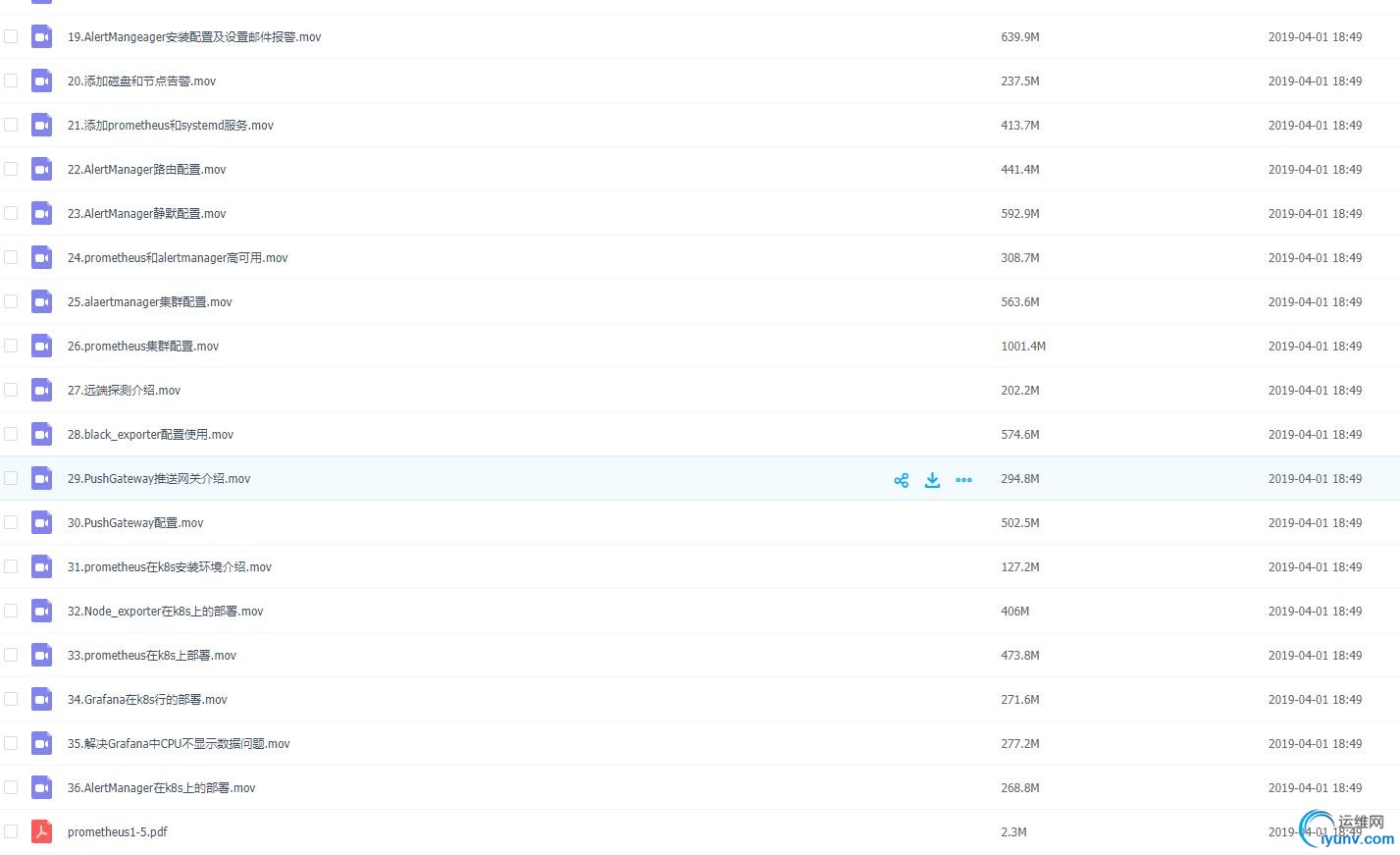Screen dimensions: 1400x855
Task: Click video icon of 29.PushGateway推送网关介绍.mov
Action: [41, 479]
